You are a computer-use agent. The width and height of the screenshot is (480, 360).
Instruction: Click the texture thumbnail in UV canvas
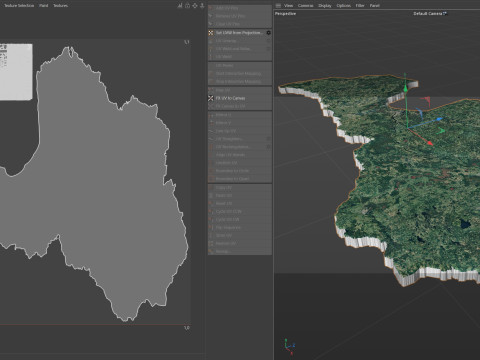[x=16, y=72]
